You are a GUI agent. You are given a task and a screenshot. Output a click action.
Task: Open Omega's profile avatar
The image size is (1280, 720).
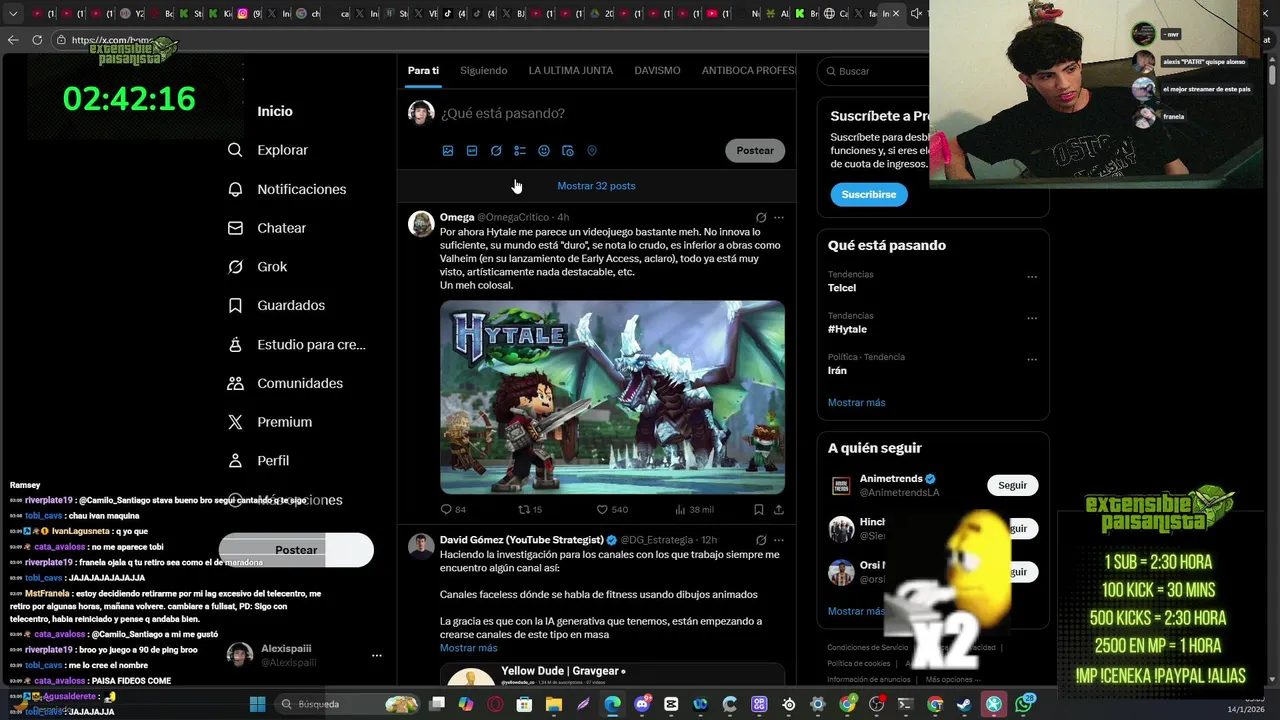(x=421, y=223)
